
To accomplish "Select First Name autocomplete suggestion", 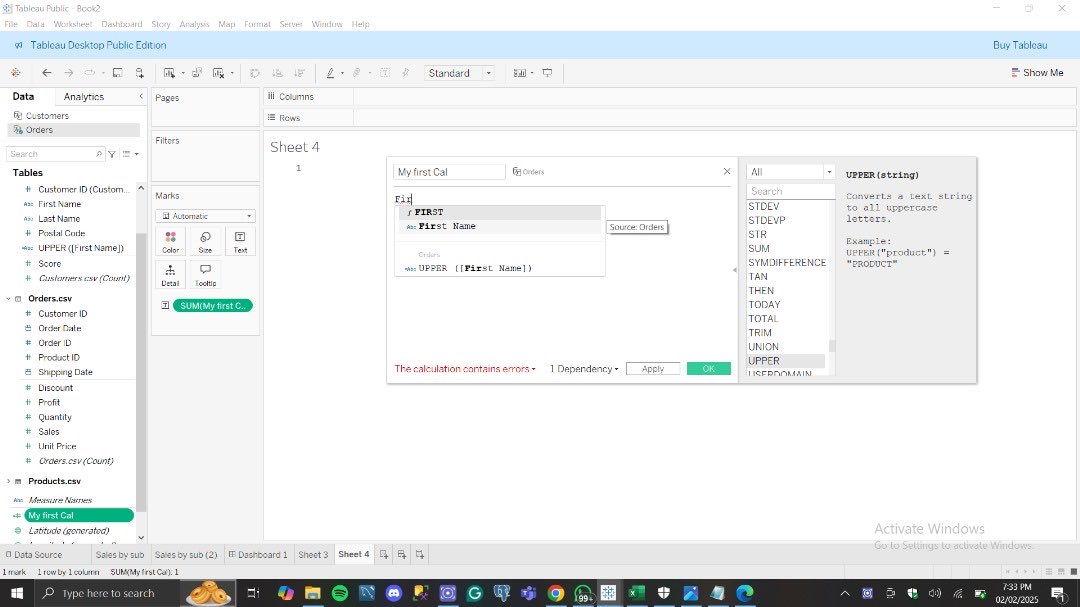I will tap(501, 226).
